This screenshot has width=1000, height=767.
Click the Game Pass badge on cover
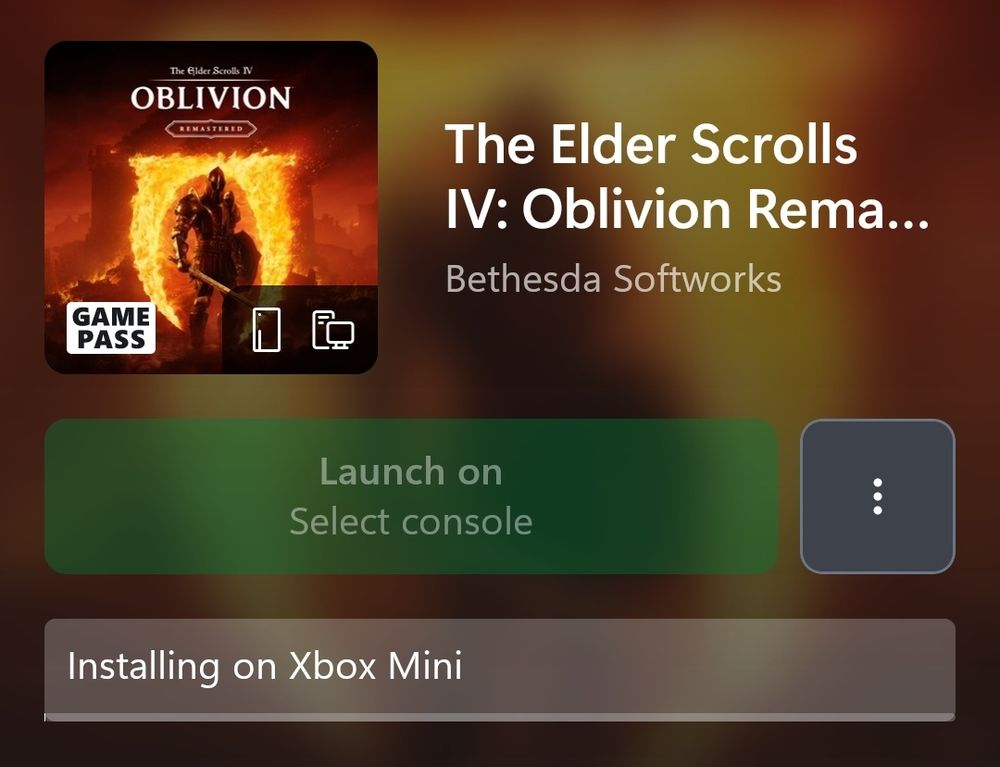click(x=111, y=328)
